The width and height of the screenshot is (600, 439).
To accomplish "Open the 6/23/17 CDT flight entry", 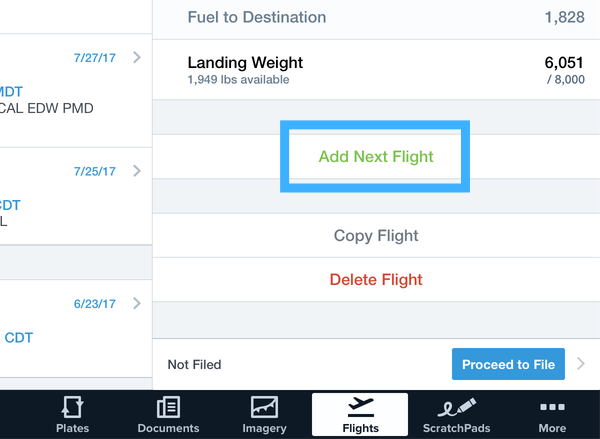I will pyautogui.click(x=76, y=328).
